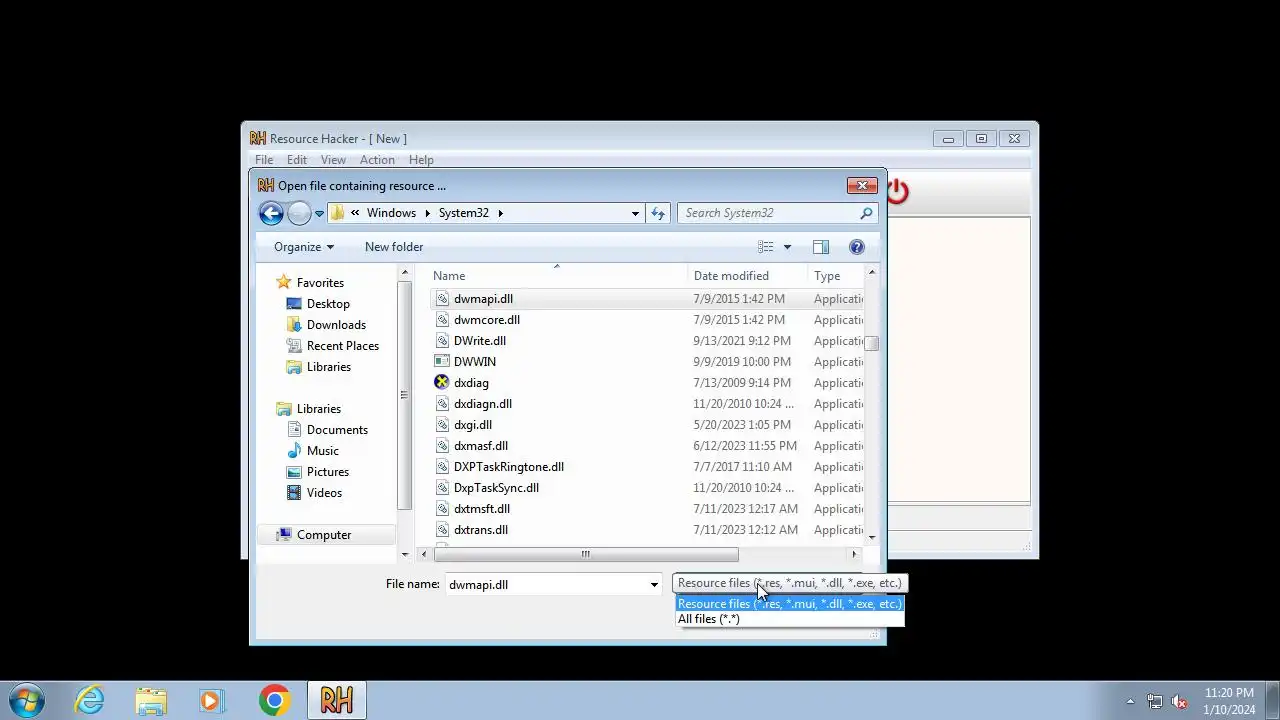Click the file list horizontal scrollbar
The width and height of the screenshot is (1280, 720).
point(586,555)
